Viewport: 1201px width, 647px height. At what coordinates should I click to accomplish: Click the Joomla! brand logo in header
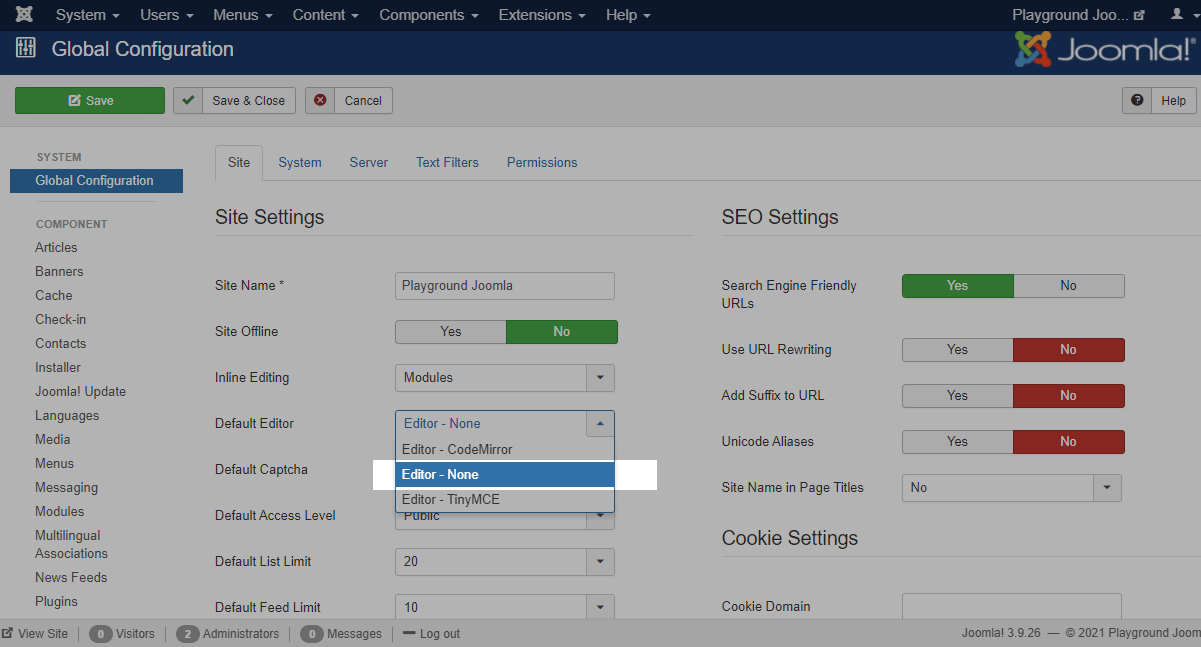(x=1104, y=49)
